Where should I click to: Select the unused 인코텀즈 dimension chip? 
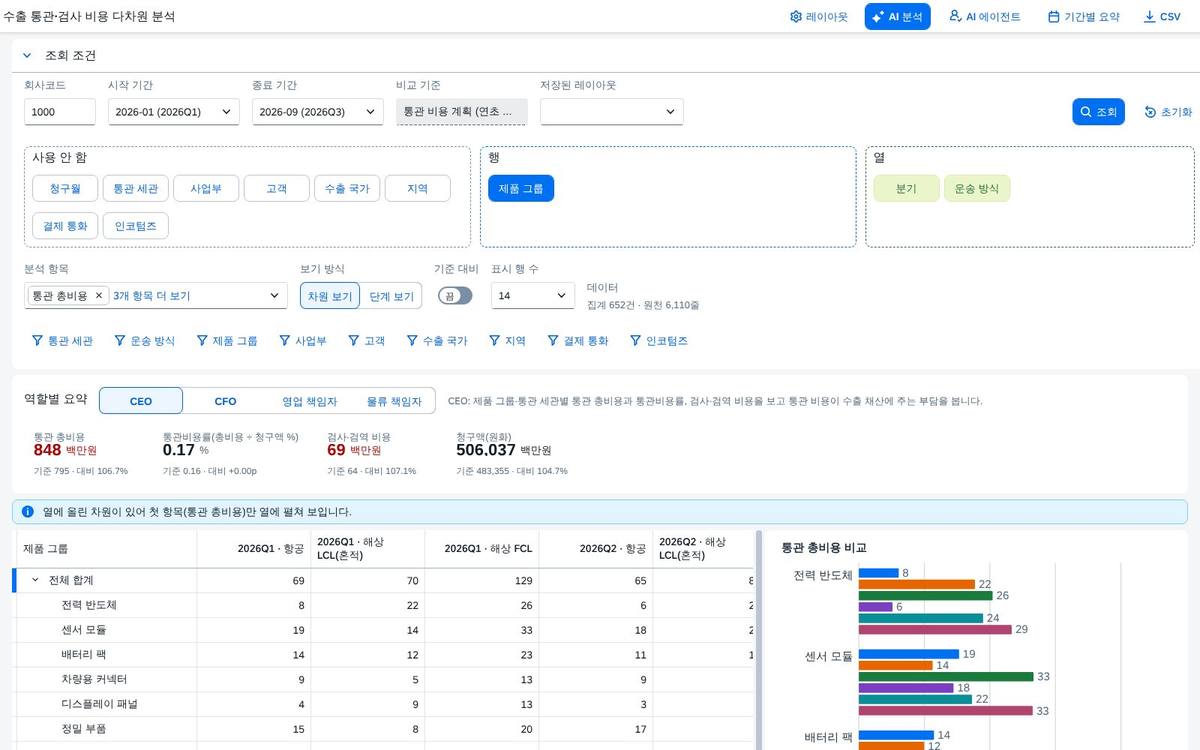(x=135, y=226)
